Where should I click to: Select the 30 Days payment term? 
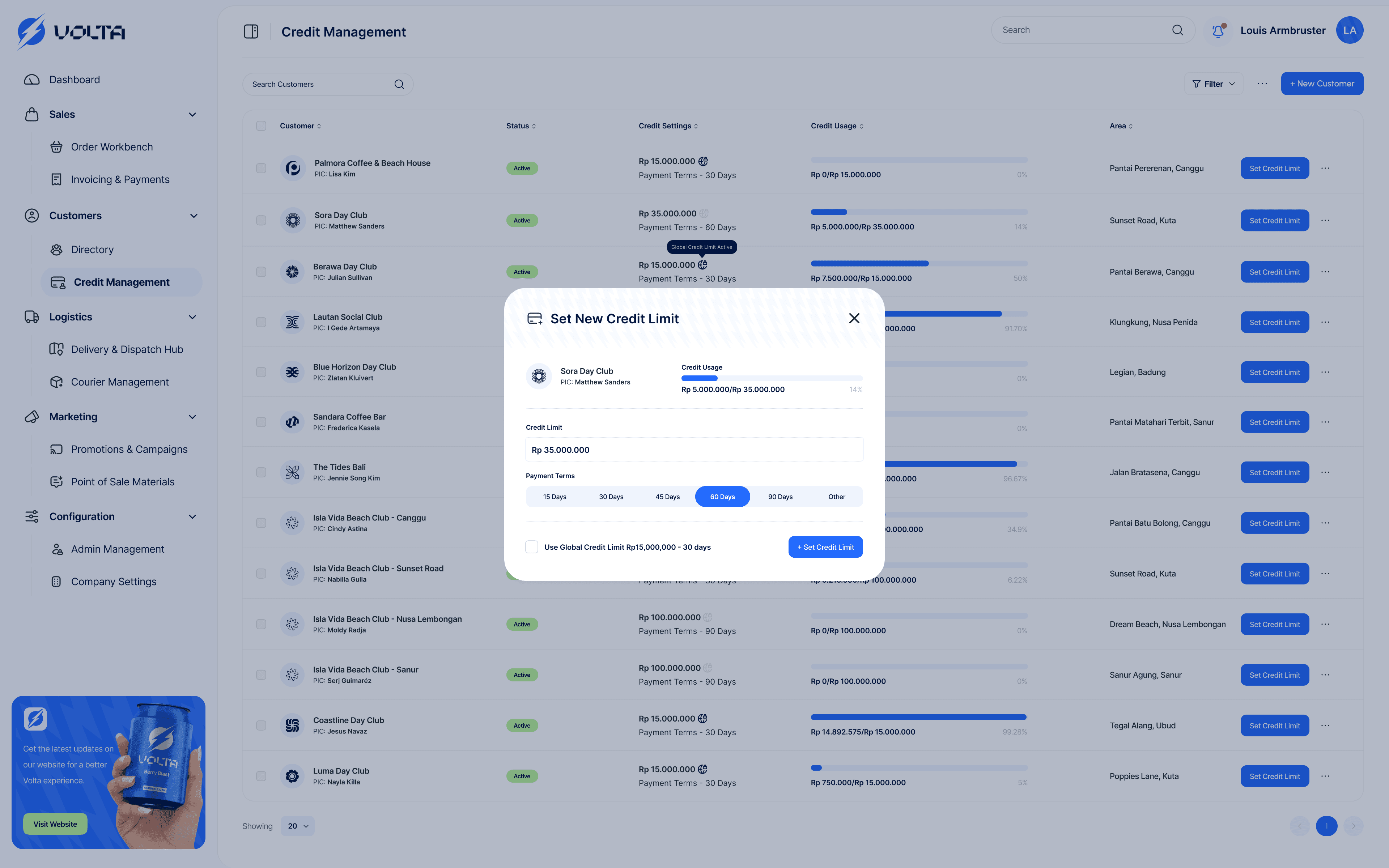[611, 497]
